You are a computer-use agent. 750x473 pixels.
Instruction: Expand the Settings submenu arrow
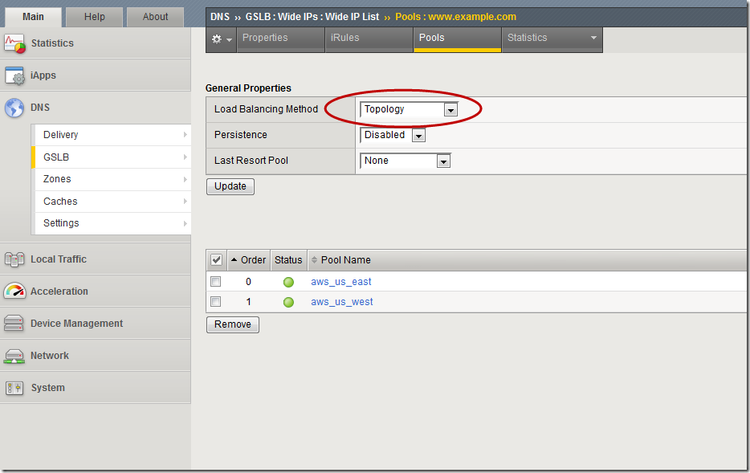pos(185,223)
